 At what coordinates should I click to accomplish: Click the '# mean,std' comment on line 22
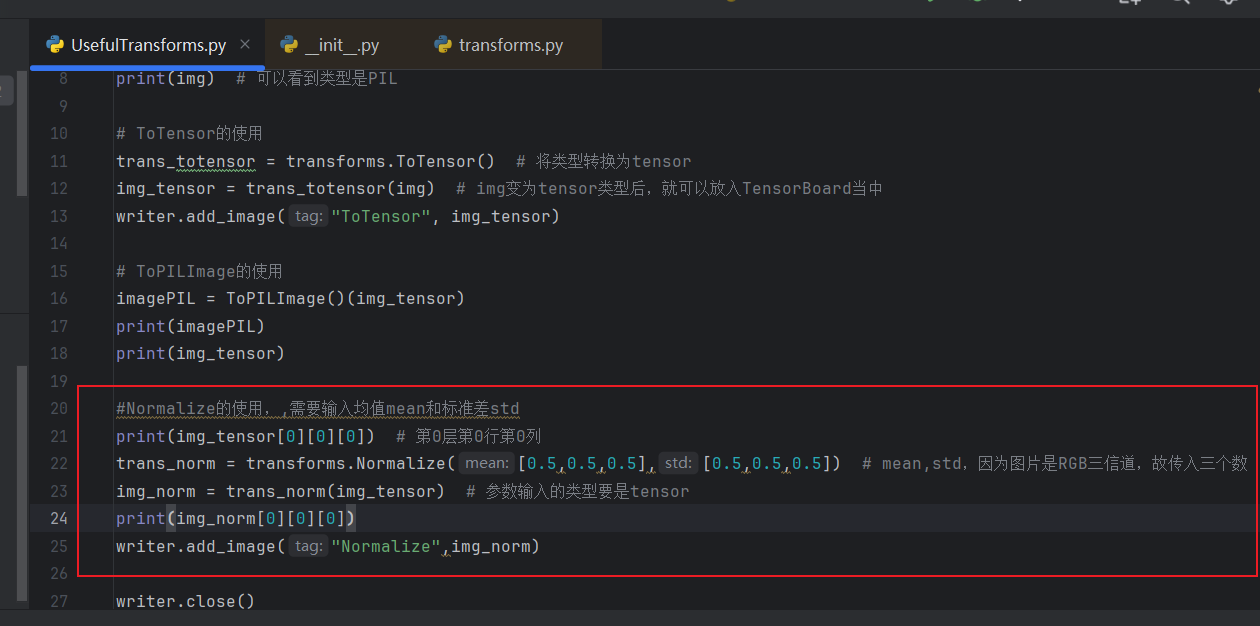pos(1054,463)
